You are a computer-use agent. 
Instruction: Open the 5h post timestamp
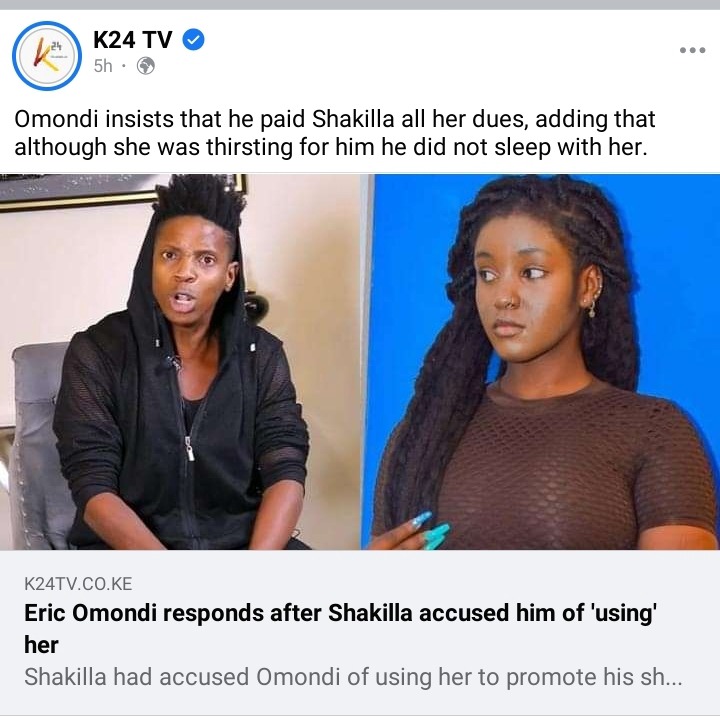pyautogui.click(x=103, y=66)
